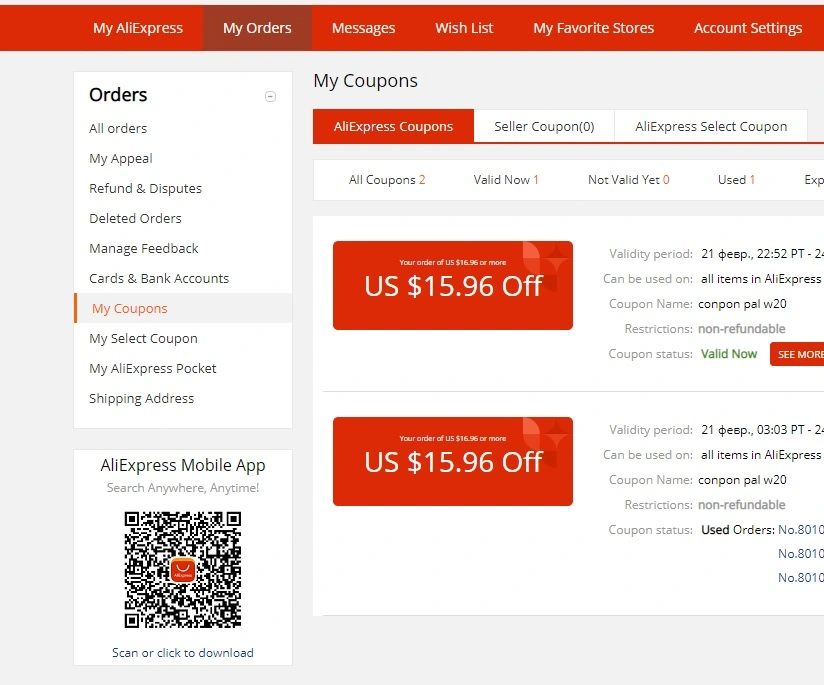Open My Appeal sidebar link

(121, 158)
